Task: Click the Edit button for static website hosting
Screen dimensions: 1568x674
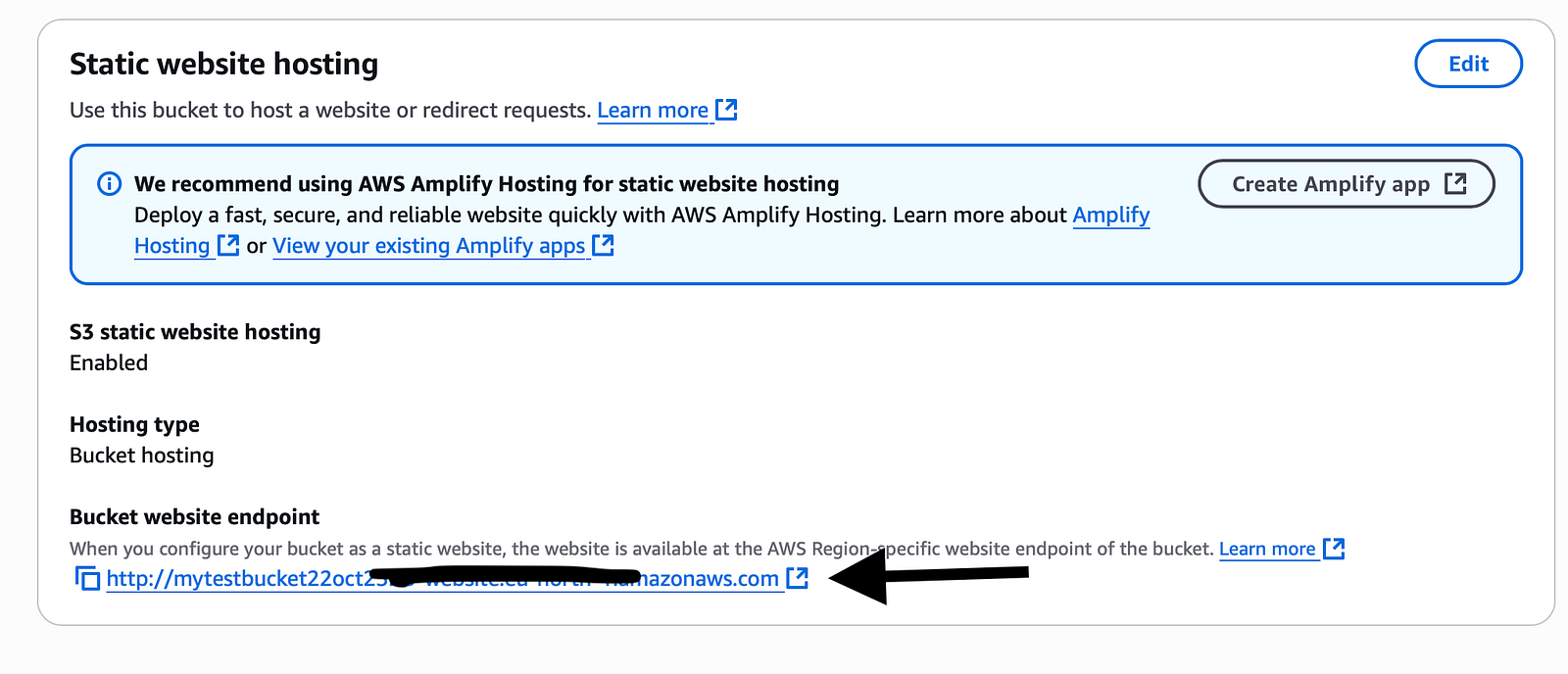Action: [1468, 64]
